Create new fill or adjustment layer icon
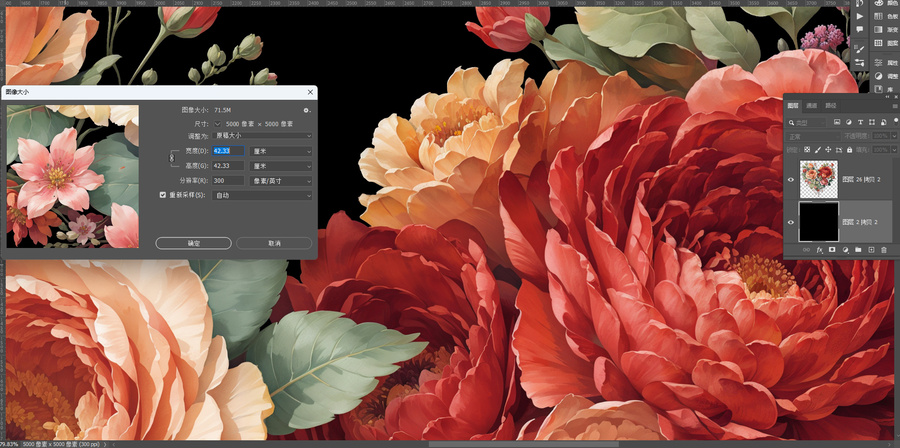This screenshot has width=900, height=448. [x=845, y=250]
